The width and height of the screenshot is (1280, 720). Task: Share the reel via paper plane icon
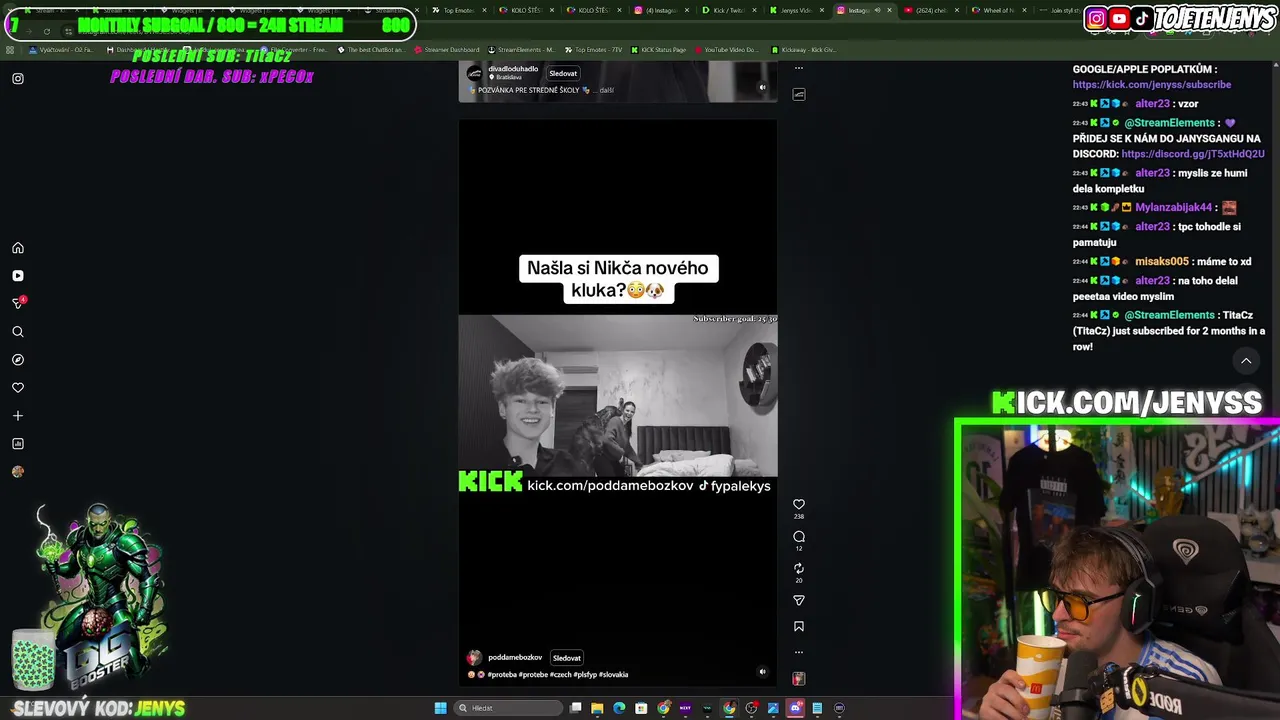[798, 601]
